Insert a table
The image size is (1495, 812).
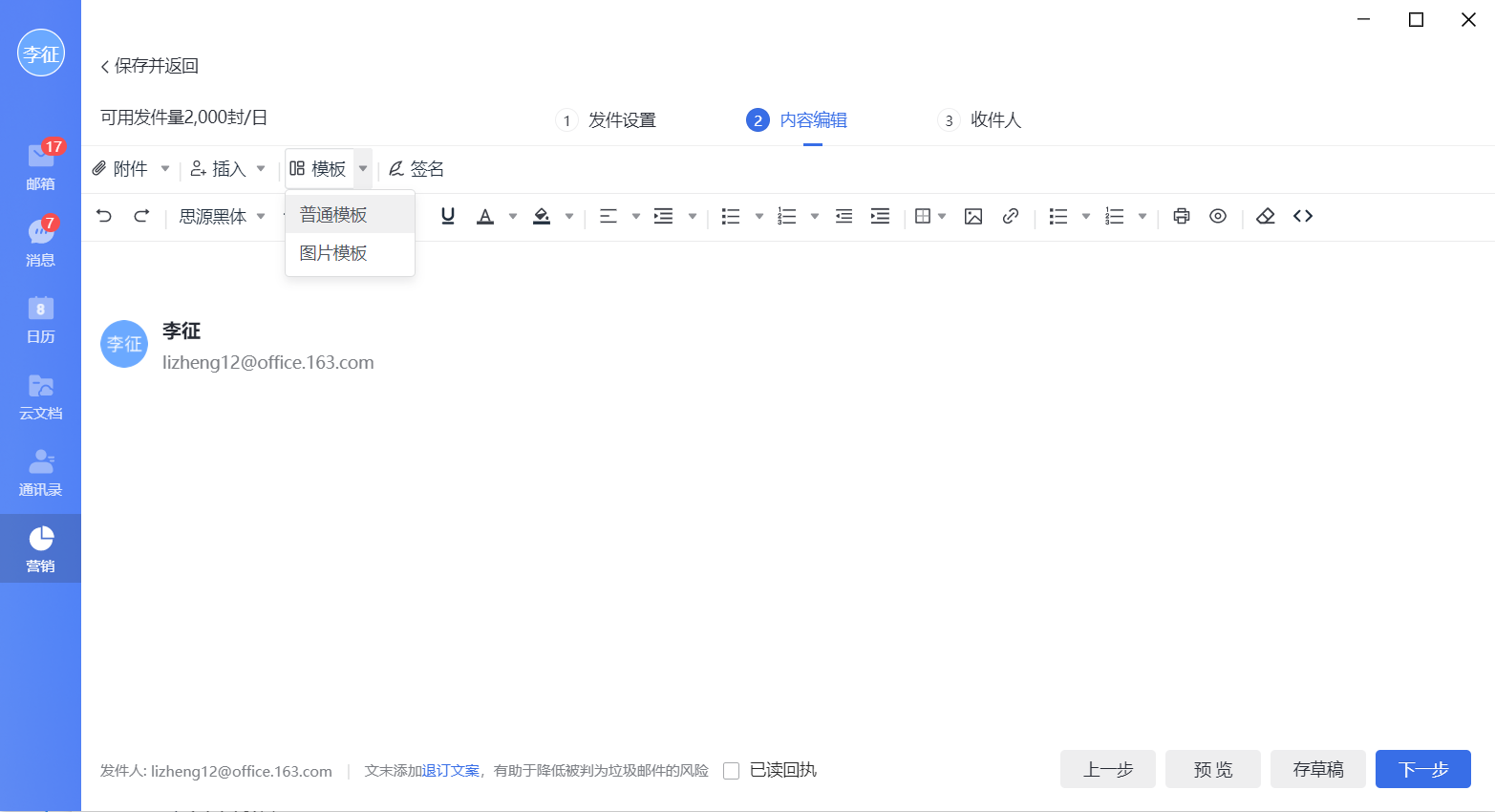(924, 216)
